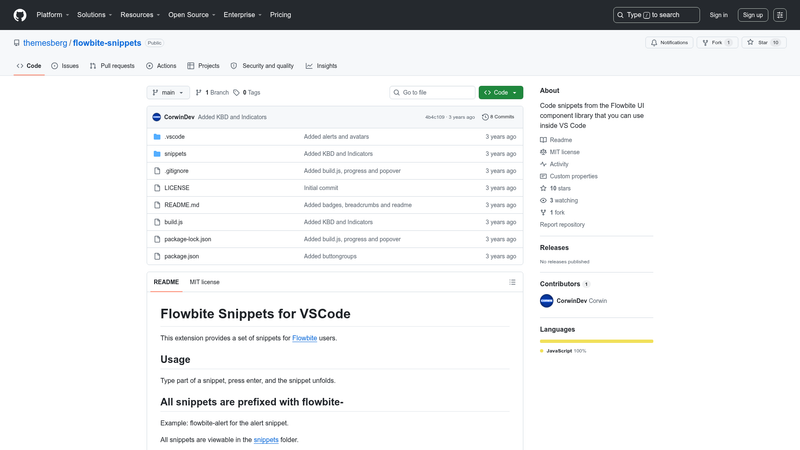
Task: Click the Flowbite link in README
Action: tap(305, 338)
